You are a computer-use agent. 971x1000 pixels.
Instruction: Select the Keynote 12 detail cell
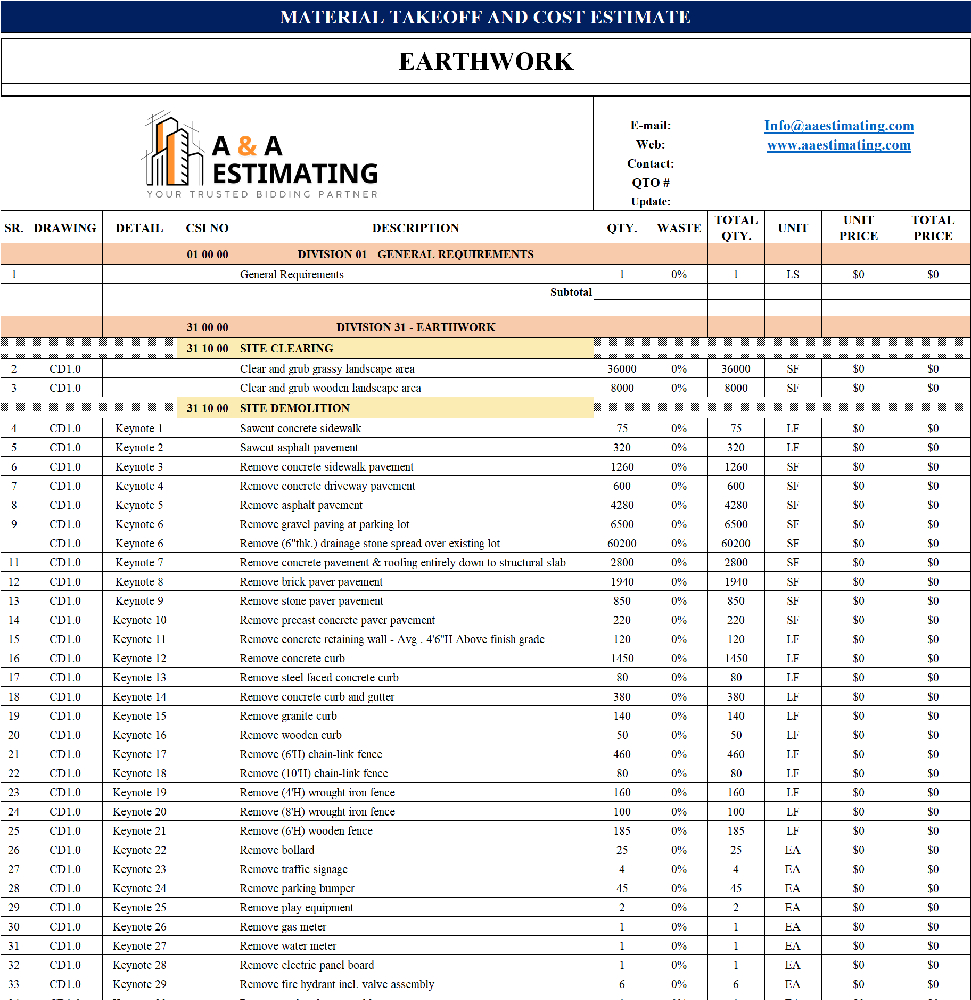[x=139, y=658]
